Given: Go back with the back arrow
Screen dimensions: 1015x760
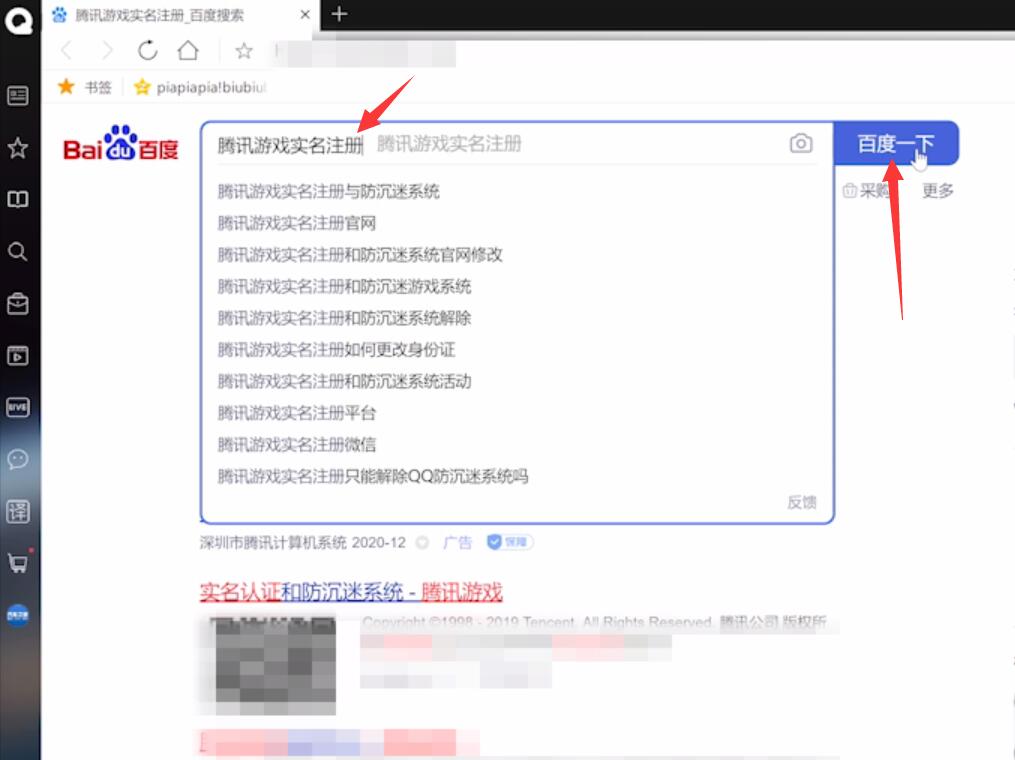Looking at the screenshot, I should point(67,50).
